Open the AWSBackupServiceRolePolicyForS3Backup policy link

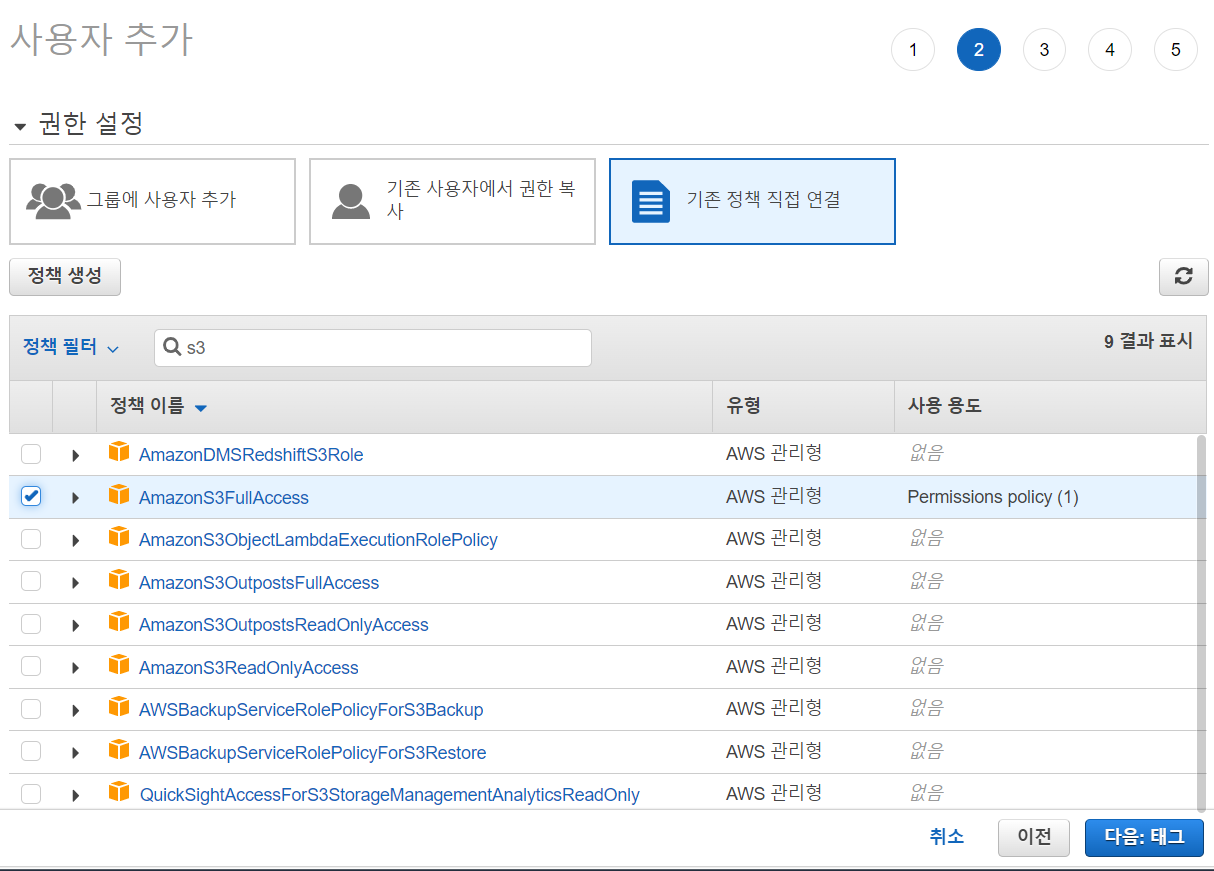[x=311, y=710]
